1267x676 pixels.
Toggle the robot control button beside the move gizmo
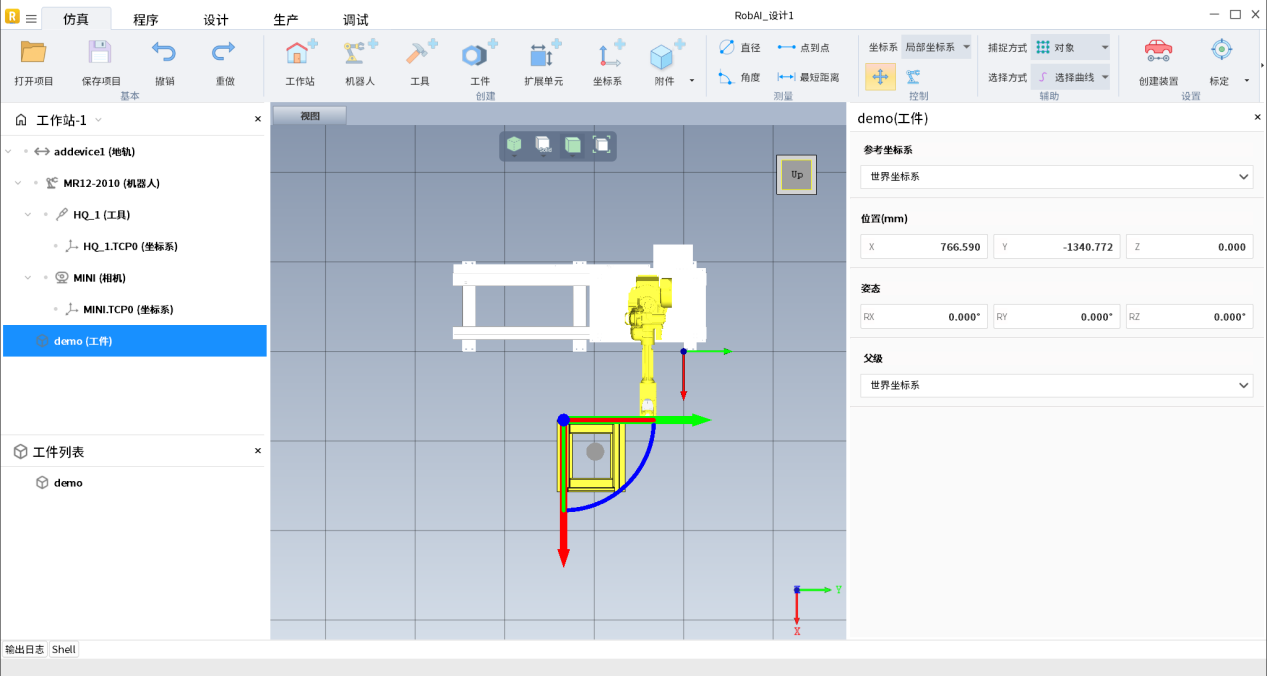coord(913,77)
